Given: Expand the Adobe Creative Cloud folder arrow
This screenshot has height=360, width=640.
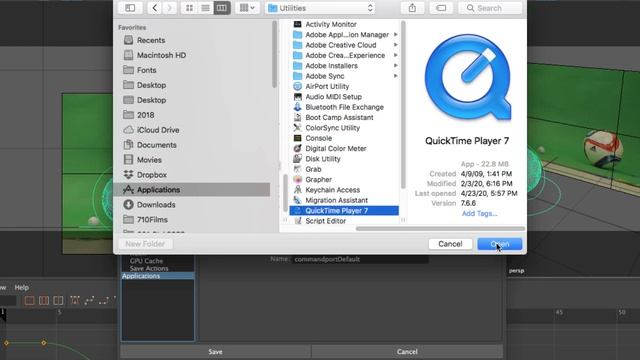Looking at the screenshot, I should tap(396, 45).
